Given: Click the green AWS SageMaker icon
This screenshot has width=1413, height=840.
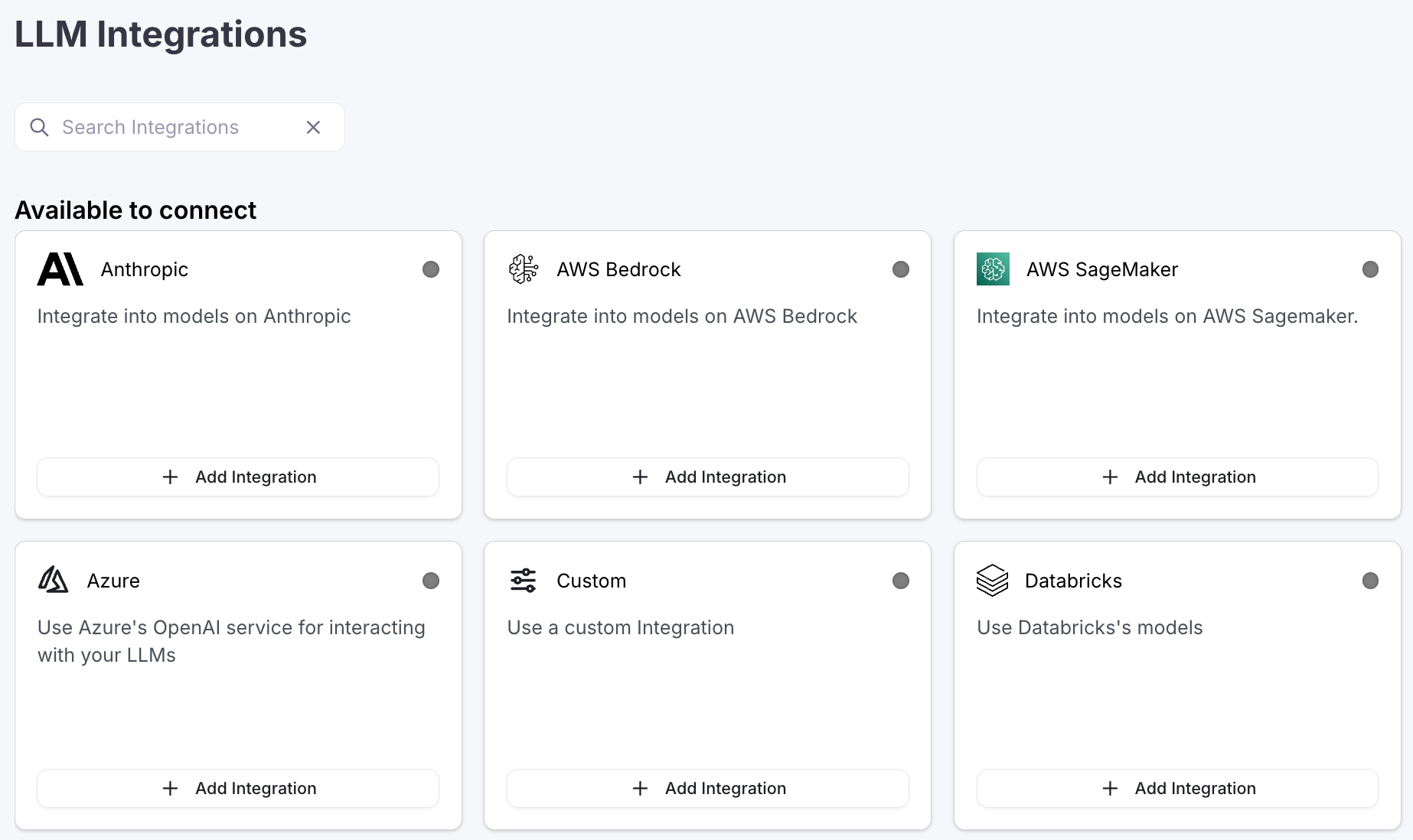Looking at the screenshot, I should (x=993, y=269).
